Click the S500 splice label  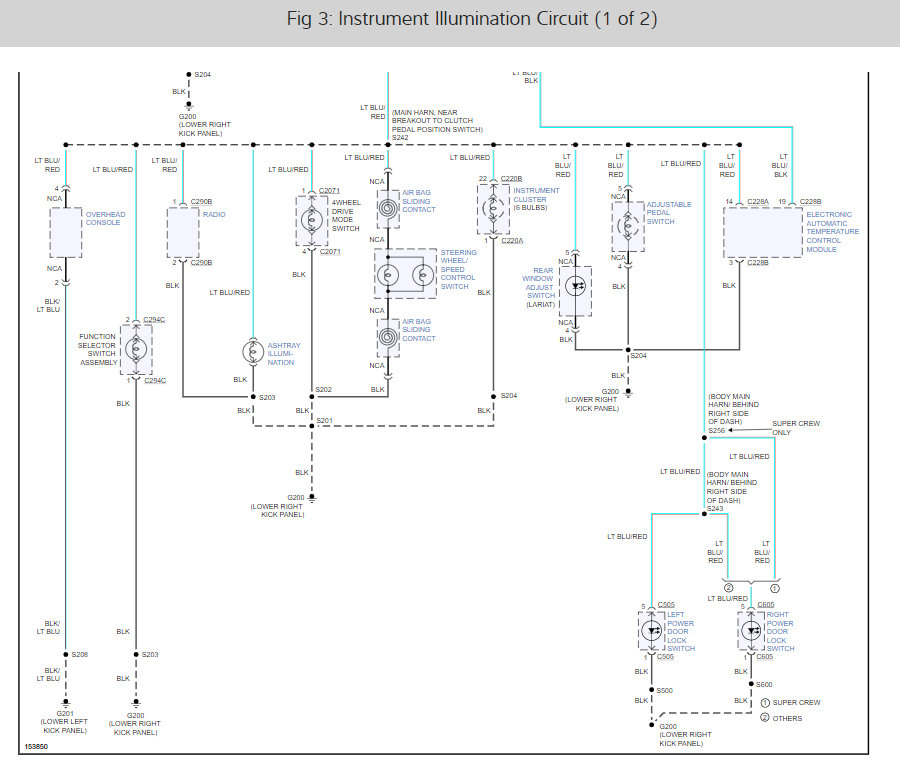coord(665,691)
